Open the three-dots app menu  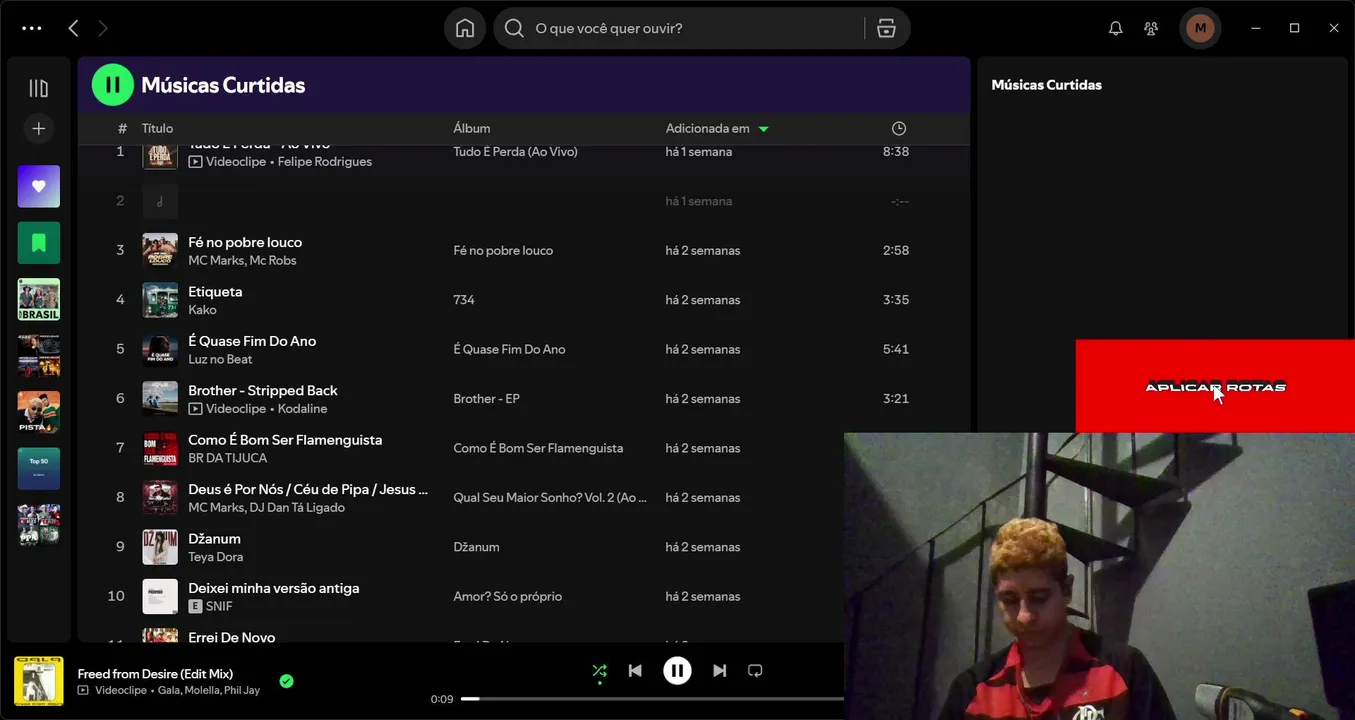coord(32,28)
